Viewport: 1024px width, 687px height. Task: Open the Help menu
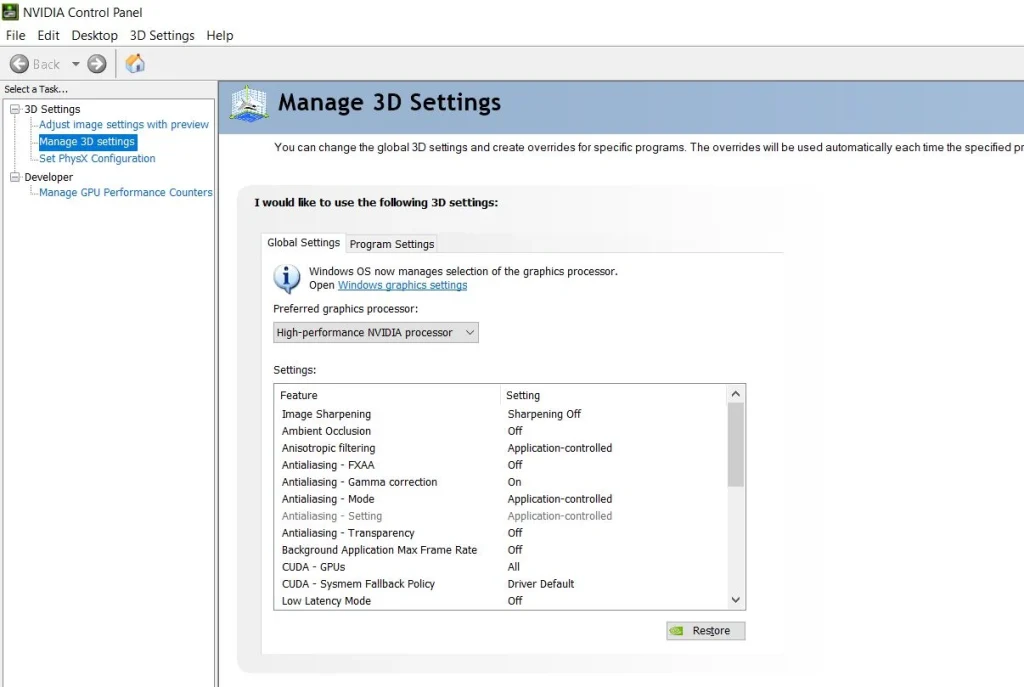[219, 35]
